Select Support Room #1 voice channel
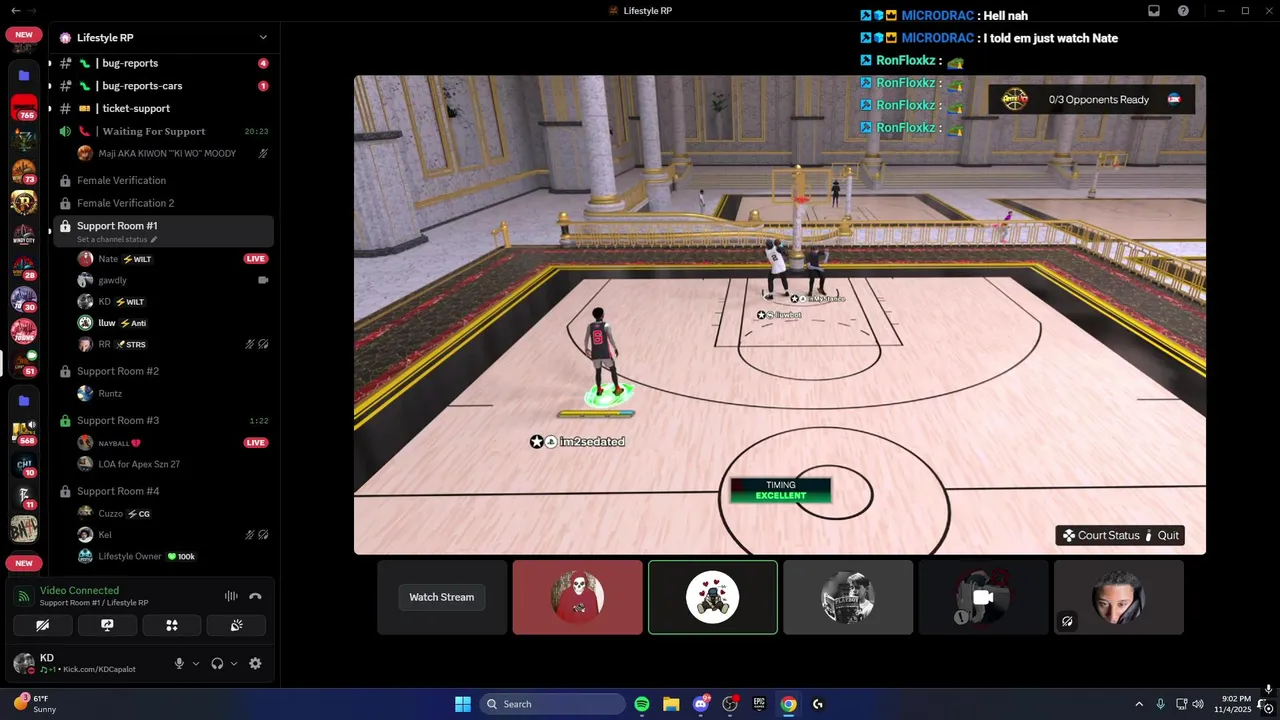Image resolution: width=1280 pixels, height=720 pixels. [163, 231]
